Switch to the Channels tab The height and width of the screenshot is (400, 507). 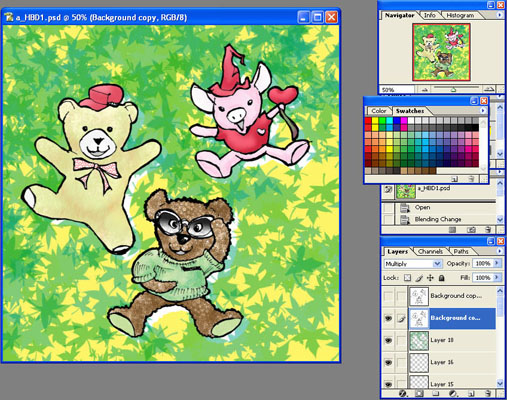430,252
